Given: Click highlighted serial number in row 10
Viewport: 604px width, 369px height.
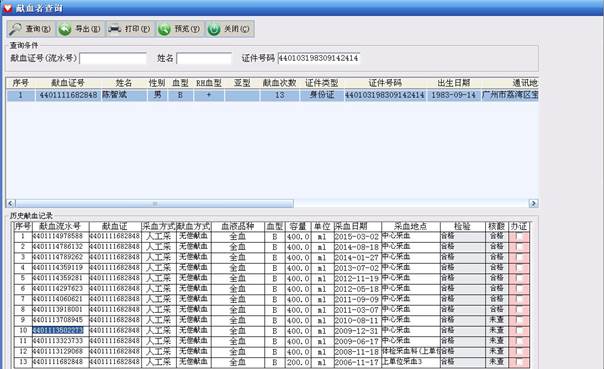Looking at the screenshot, I should (x=58, y=330).
